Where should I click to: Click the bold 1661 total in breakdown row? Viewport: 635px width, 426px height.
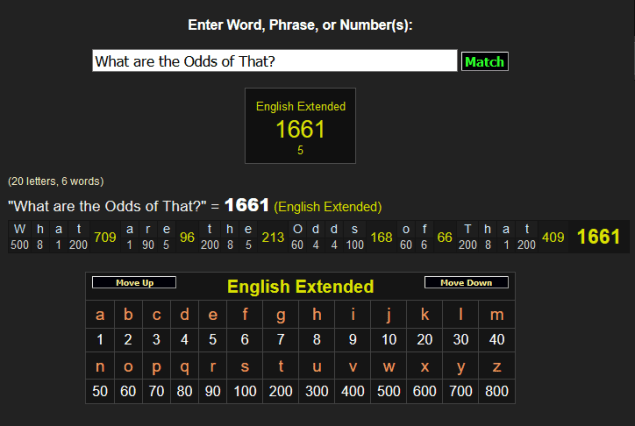[598, 237]
